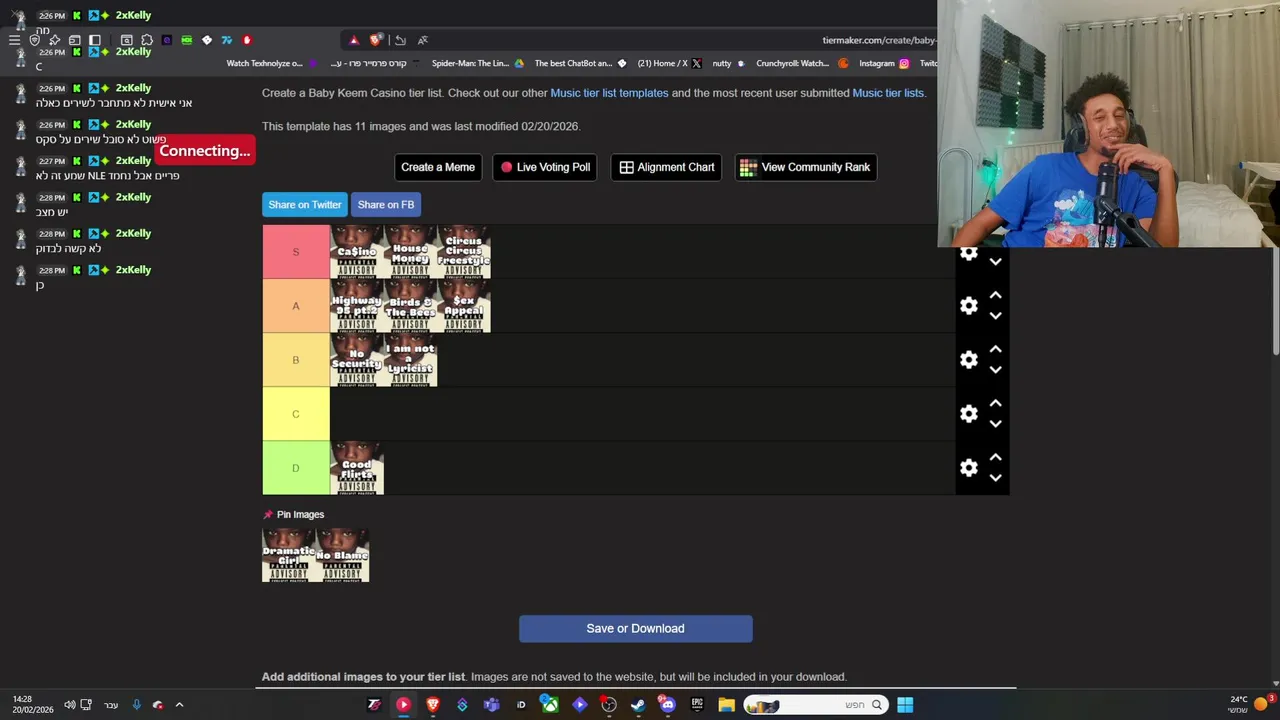The image size is (1280, 720).
Task: Move tier B row up with chevron
Action: point(995,350)
